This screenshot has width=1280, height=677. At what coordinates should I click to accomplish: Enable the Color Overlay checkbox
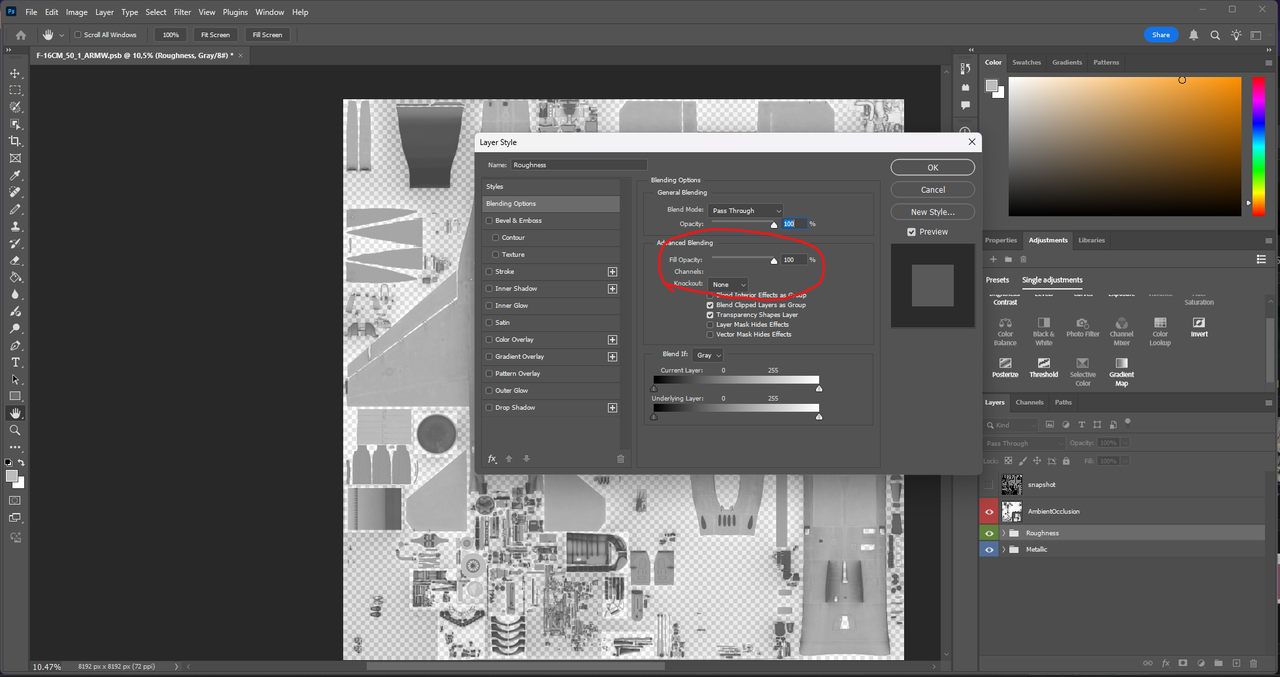click(x=489, y=339)
